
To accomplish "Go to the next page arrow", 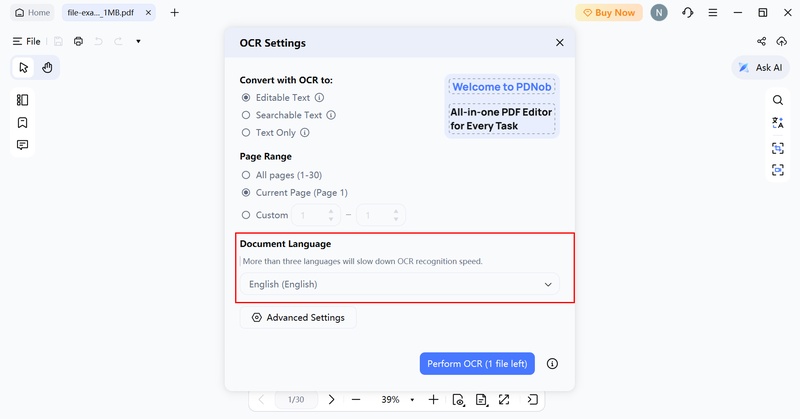I will tap(331, 399).
